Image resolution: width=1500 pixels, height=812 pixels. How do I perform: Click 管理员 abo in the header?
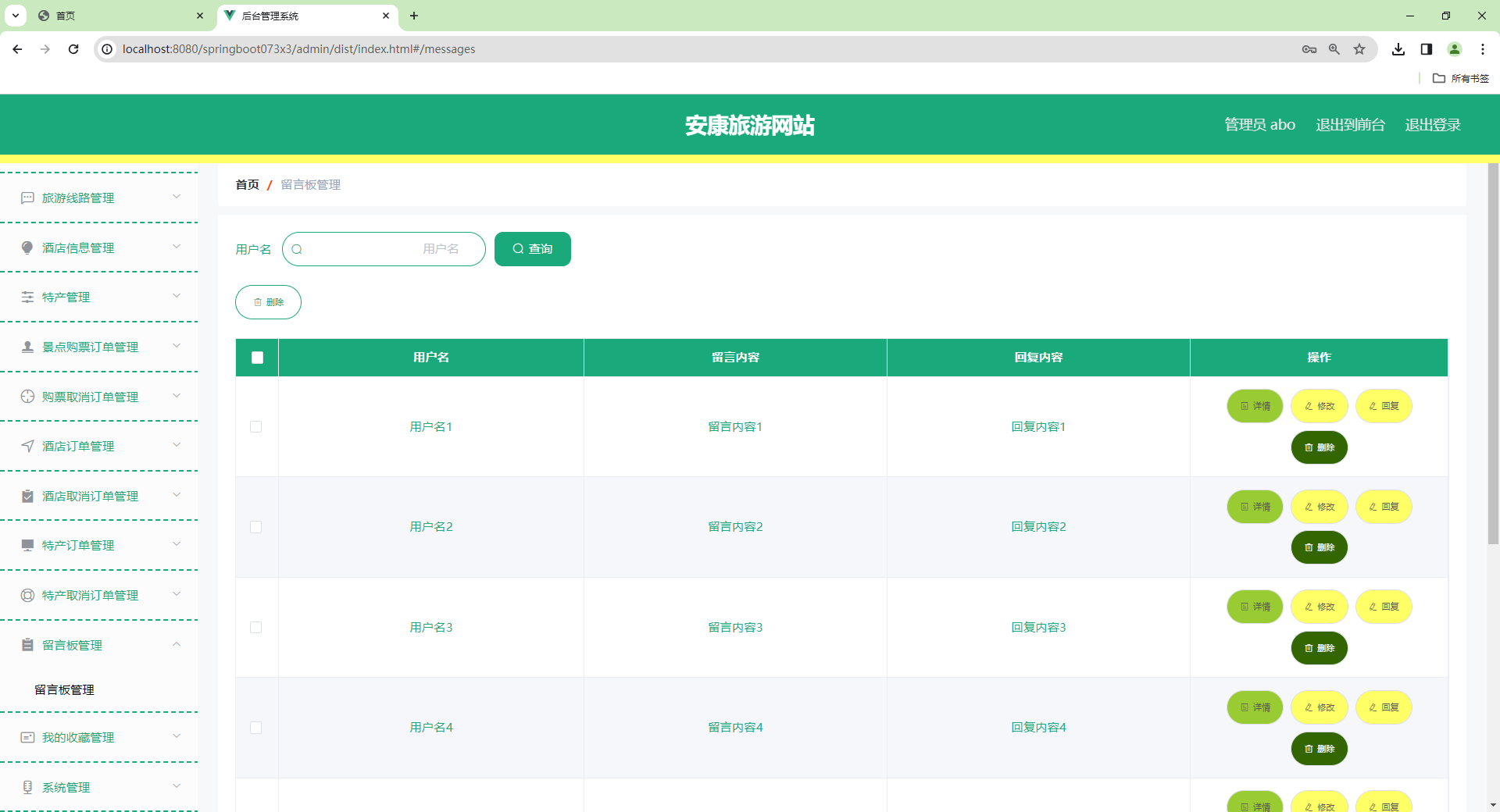tap(1259, 125)
